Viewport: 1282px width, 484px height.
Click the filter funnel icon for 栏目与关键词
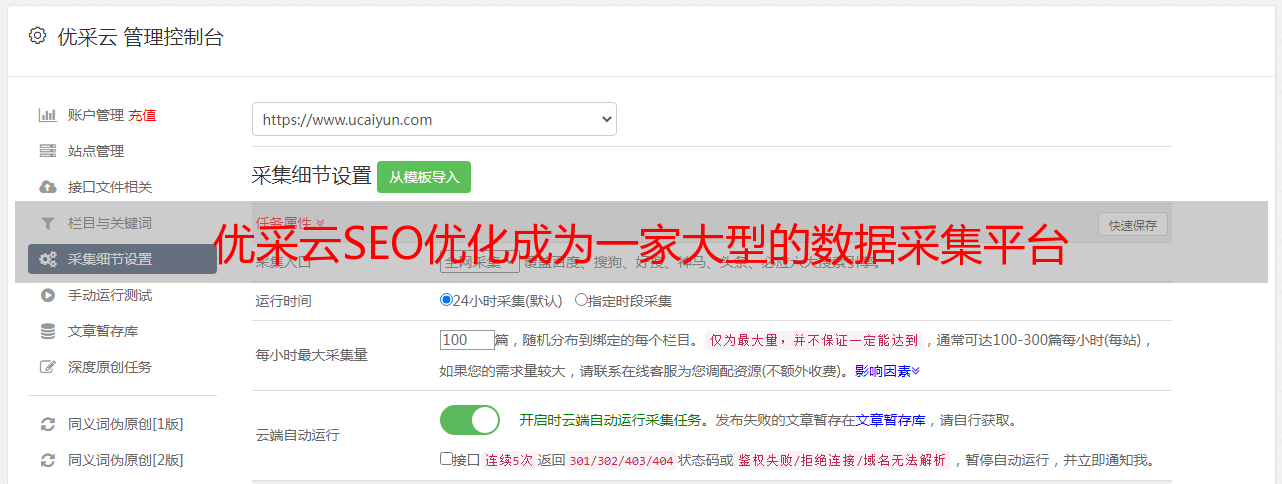(x=47, y=223)
